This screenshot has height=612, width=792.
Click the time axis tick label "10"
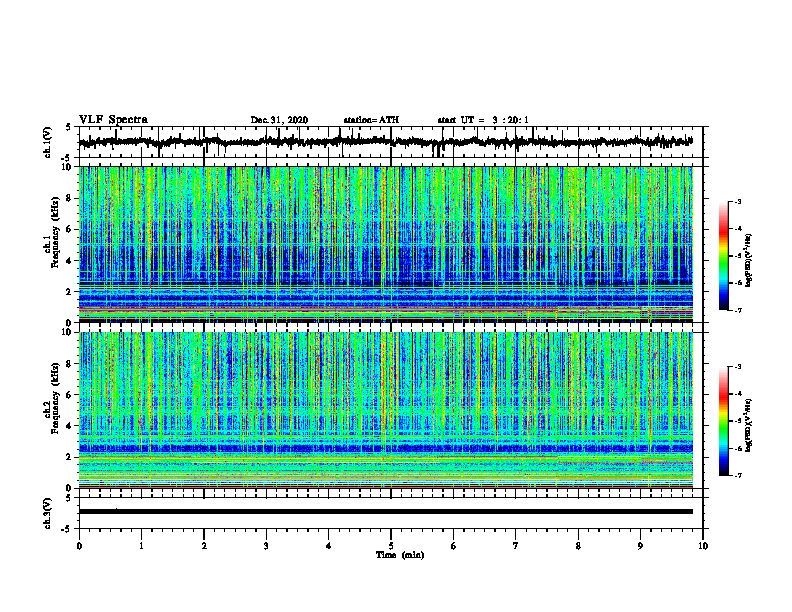[703, 546]
